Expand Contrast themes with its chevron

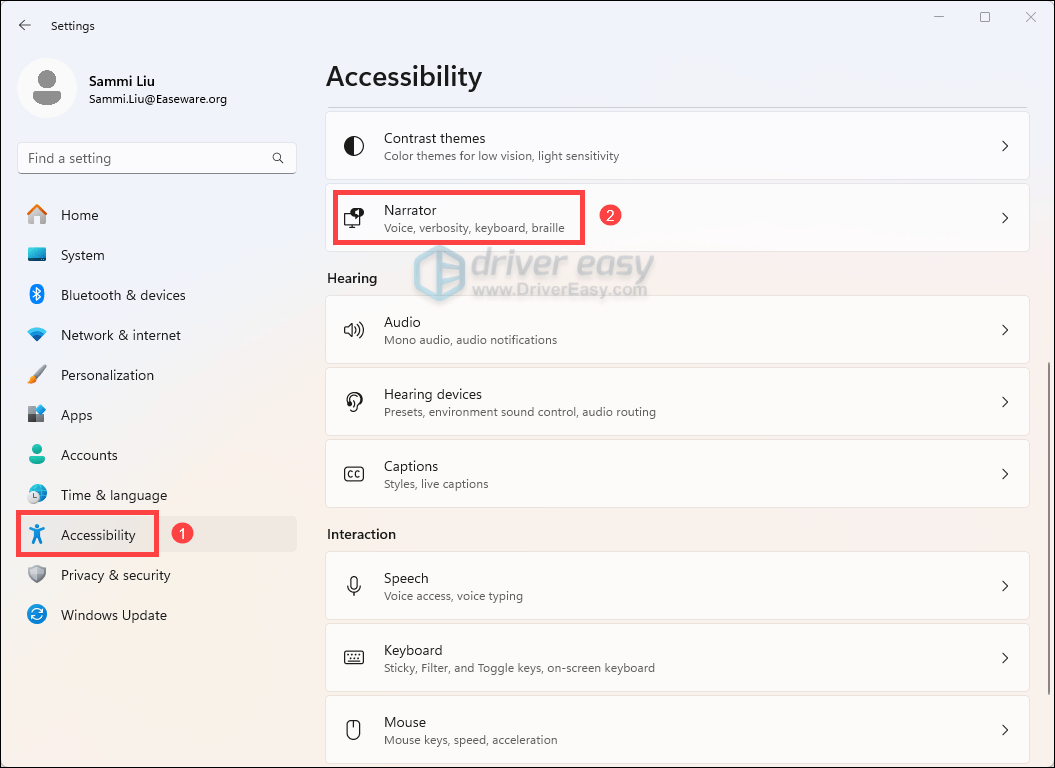(x=1005, y=146)
